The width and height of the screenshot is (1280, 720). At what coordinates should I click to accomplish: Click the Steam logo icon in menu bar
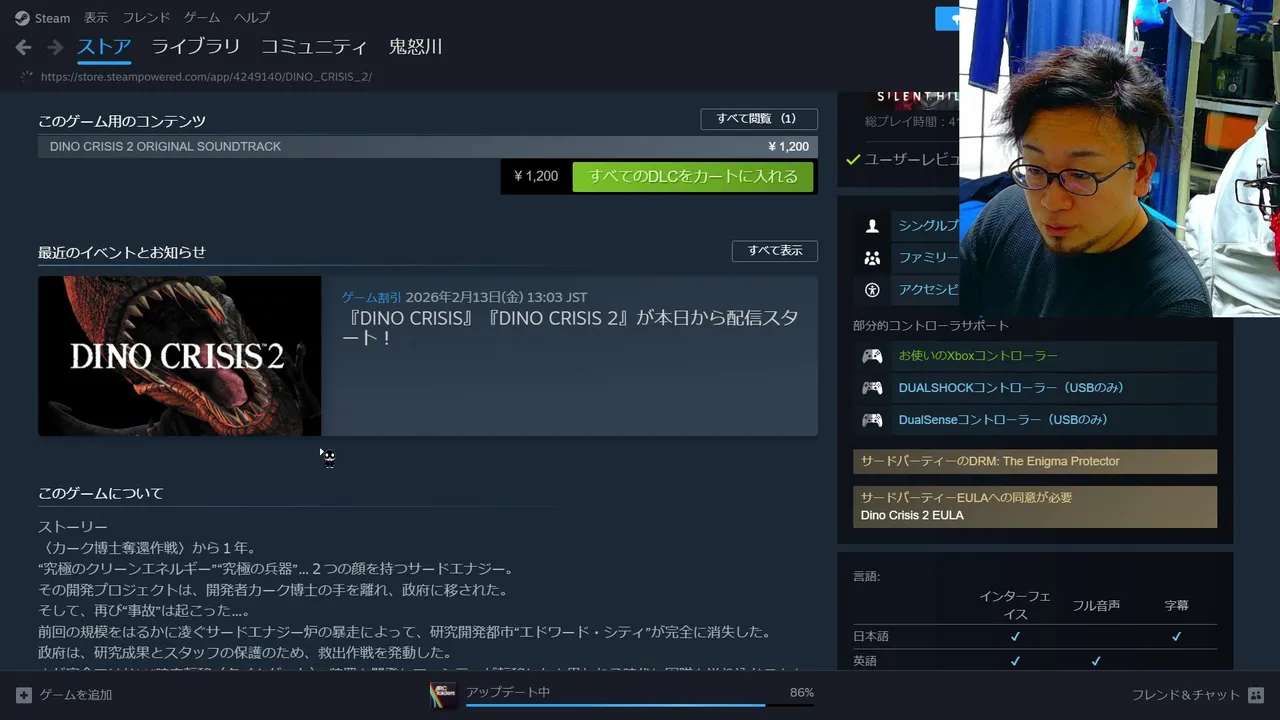[22, 18]
